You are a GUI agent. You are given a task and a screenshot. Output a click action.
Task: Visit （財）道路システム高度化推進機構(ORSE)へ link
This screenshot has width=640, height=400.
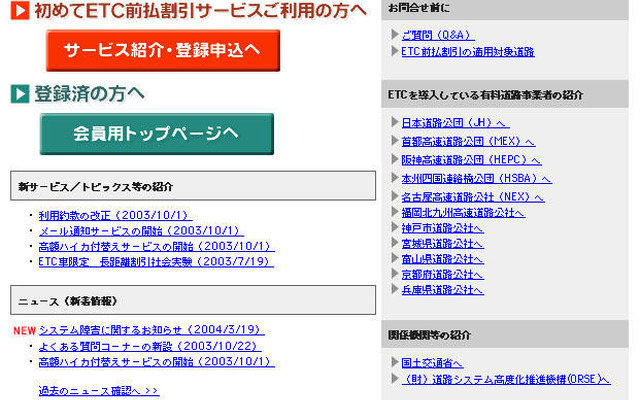[x=506, y=379]
